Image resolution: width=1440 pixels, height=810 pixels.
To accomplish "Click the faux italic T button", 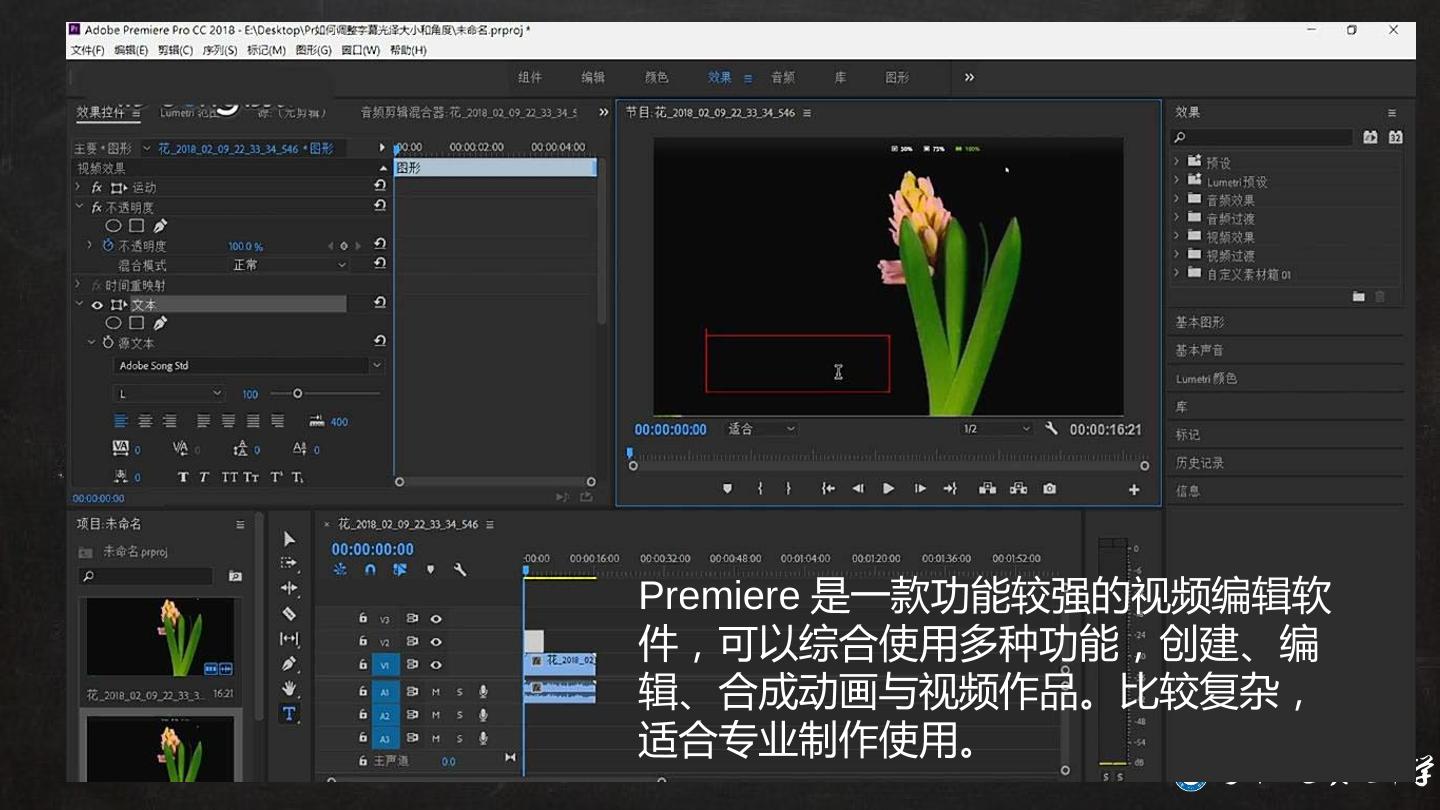I will click(x=204, y=477).
